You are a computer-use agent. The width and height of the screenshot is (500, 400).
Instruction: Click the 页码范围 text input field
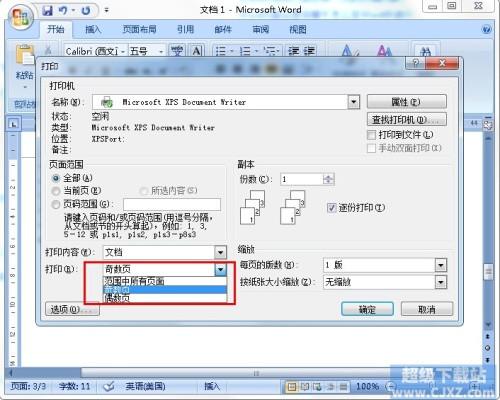pos(172,204)
